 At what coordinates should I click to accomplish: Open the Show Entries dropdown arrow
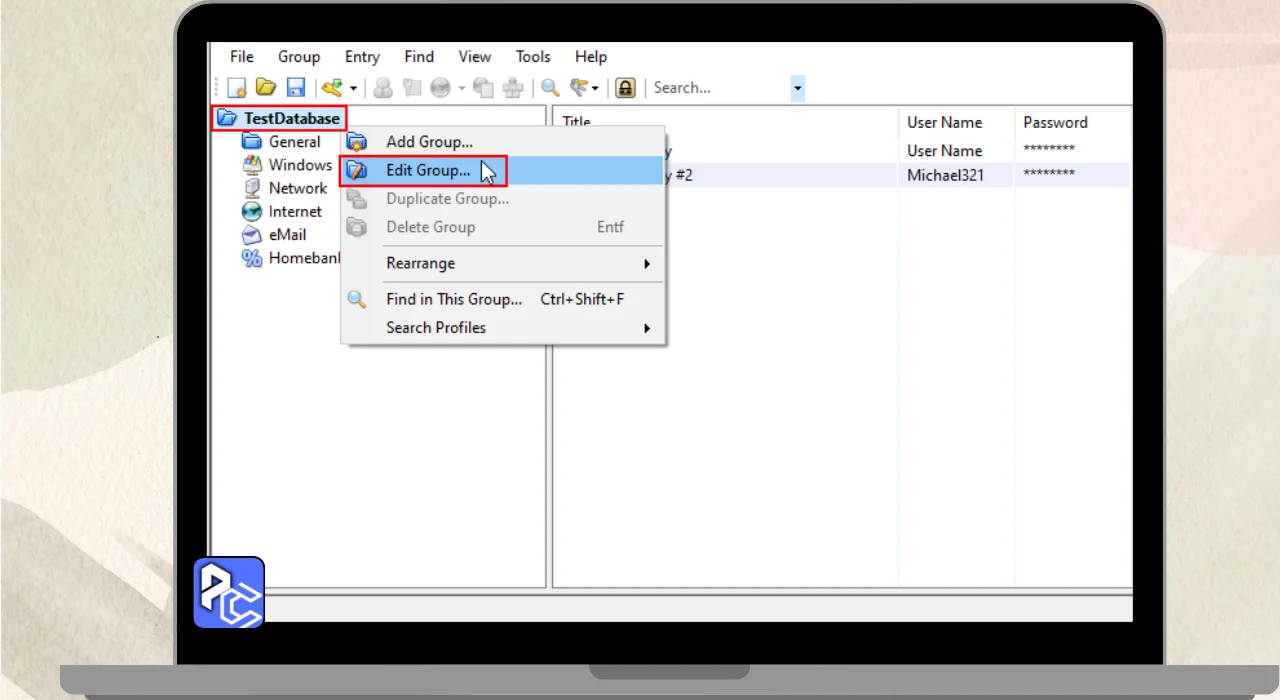click(x=595, y=89)
